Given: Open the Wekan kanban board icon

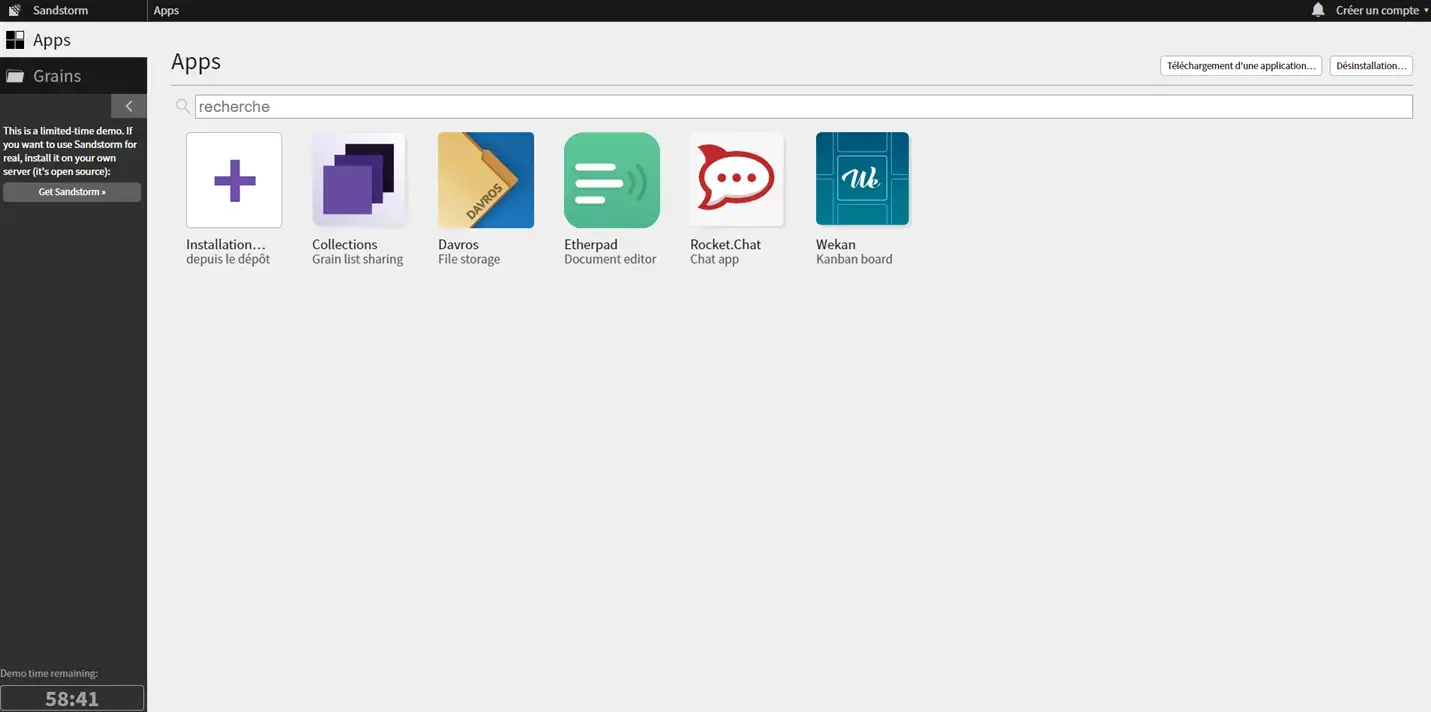Looking at the screenshot, I should tap(863, 180).
